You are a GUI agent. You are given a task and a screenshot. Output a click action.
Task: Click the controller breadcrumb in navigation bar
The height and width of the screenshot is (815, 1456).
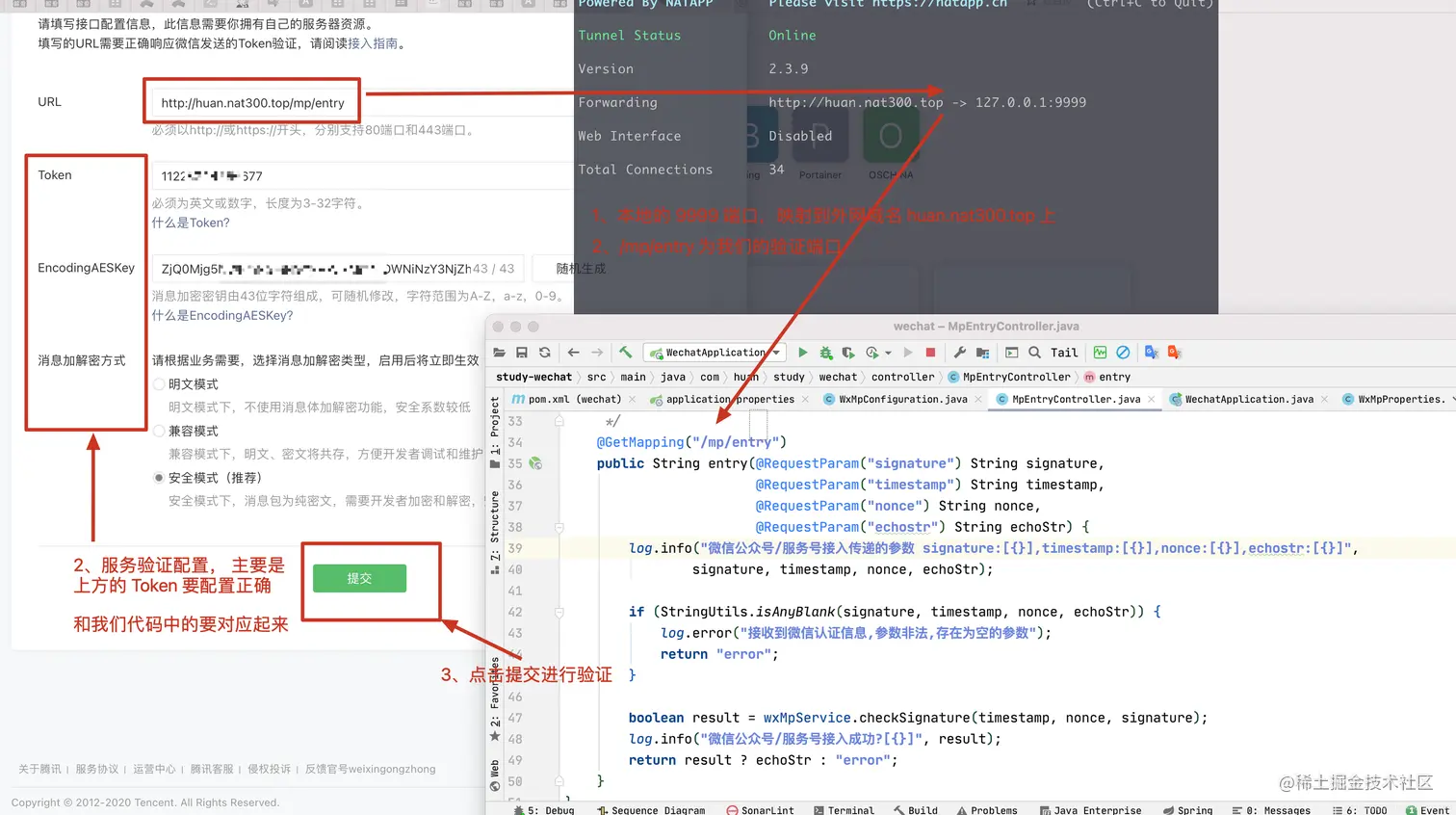point(902,377)
